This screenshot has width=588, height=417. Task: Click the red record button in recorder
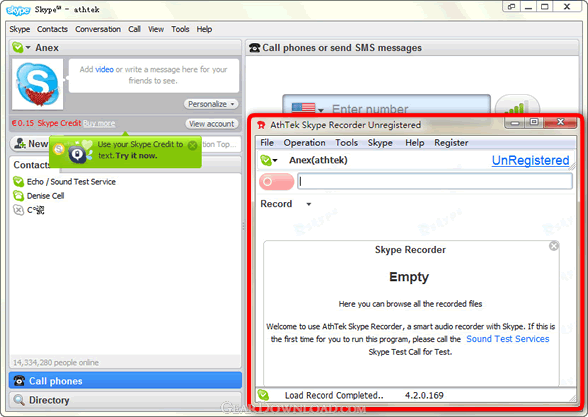(x=276, y=182)
